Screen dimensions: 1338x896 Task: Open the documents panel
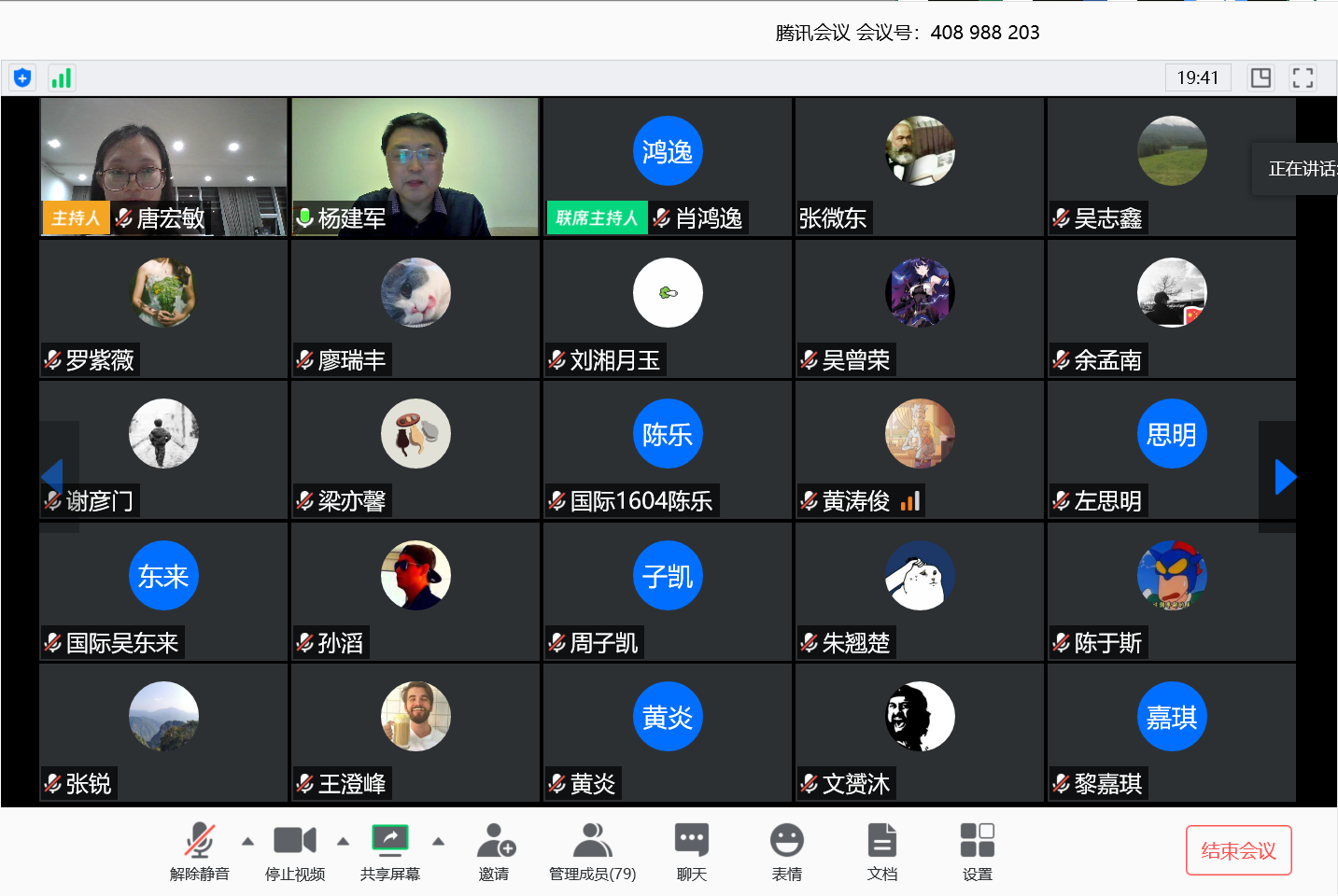pyautogui.click(x=881, y=850)
